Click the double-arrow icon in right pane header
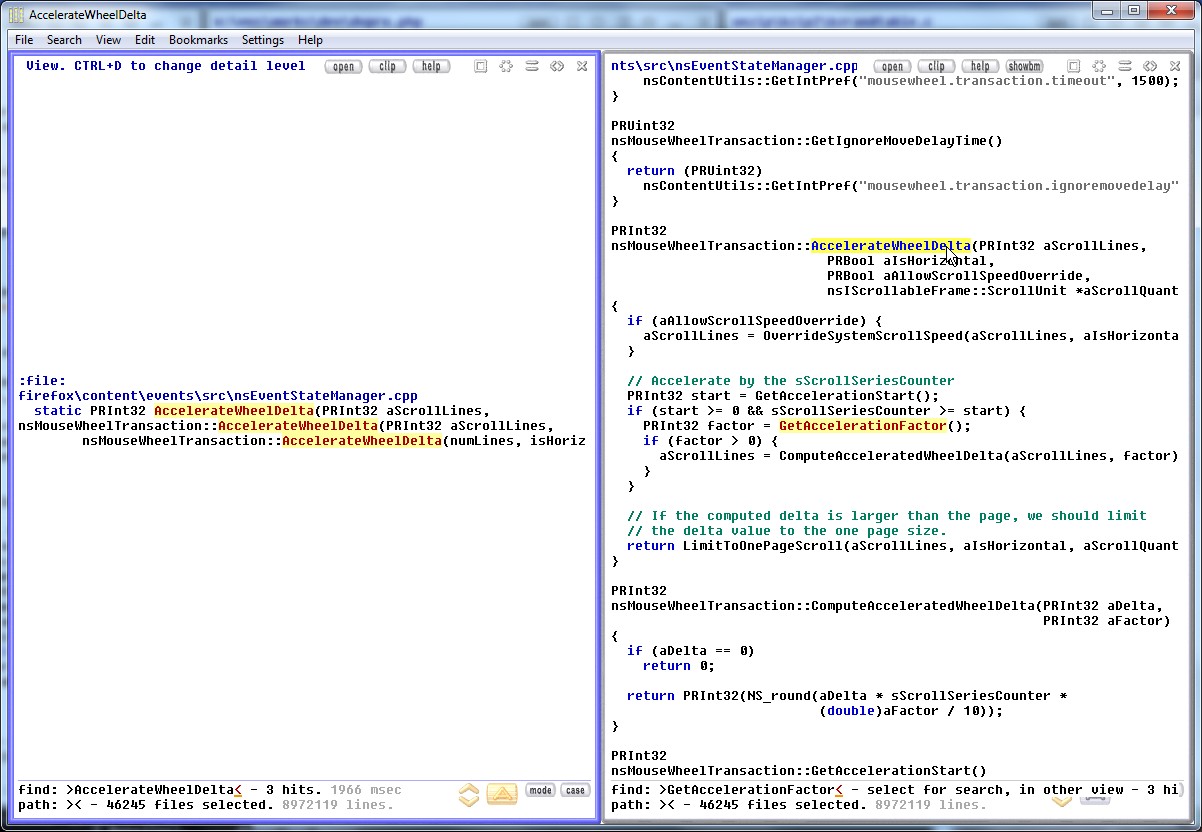This screenshot has height=832, width=1202. click(x=1150, y=66)
